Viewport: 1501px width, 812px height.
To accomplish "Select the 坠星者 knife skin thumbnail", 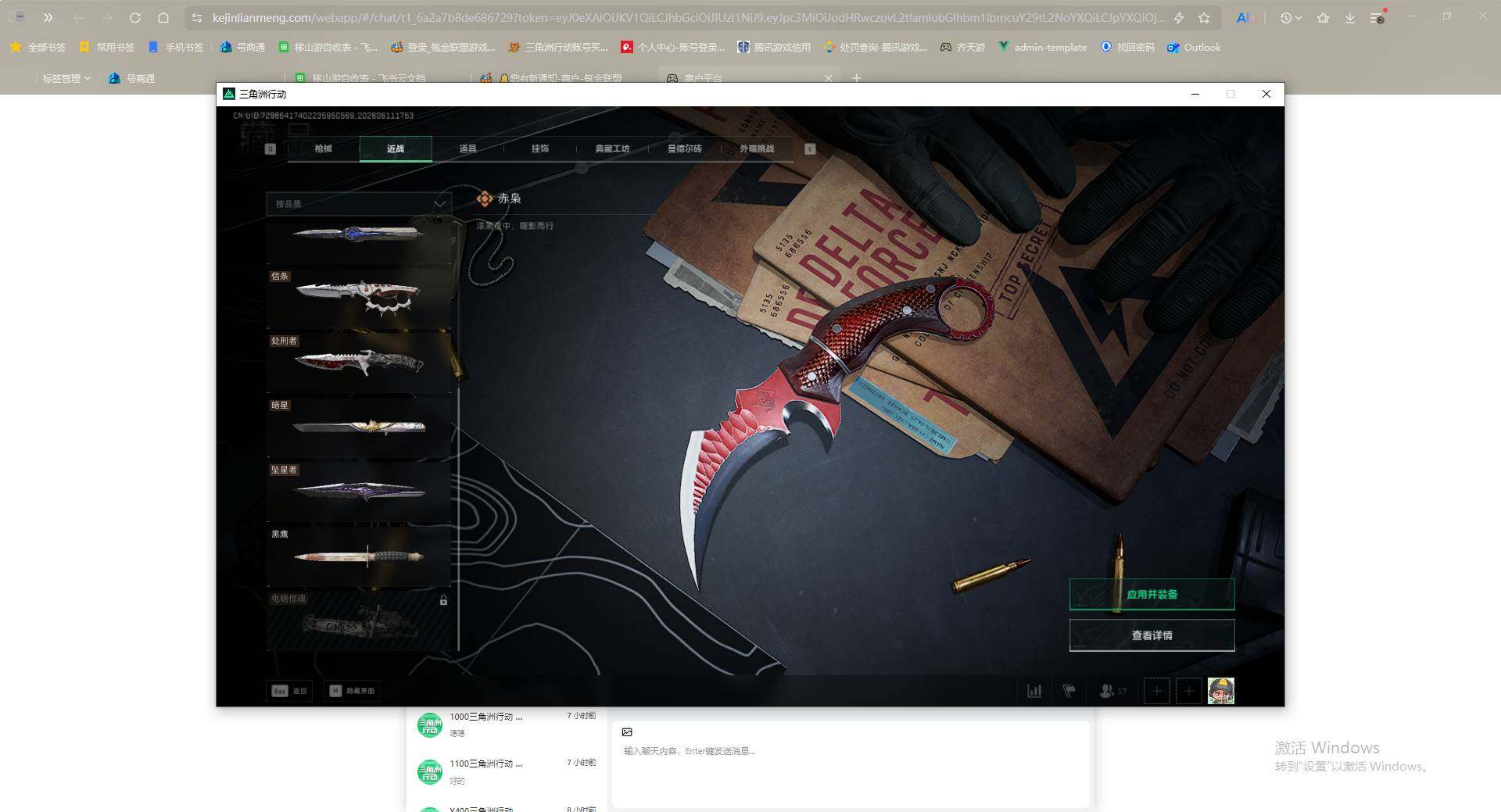I will (x=359, y=492).
